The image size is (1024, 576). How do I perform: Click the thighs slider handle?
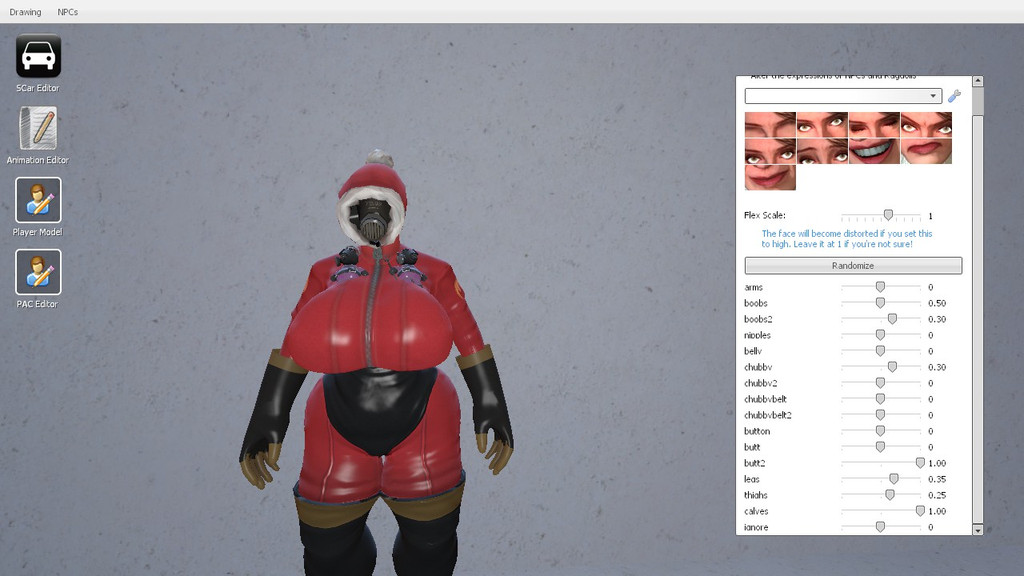pos(890,495)
